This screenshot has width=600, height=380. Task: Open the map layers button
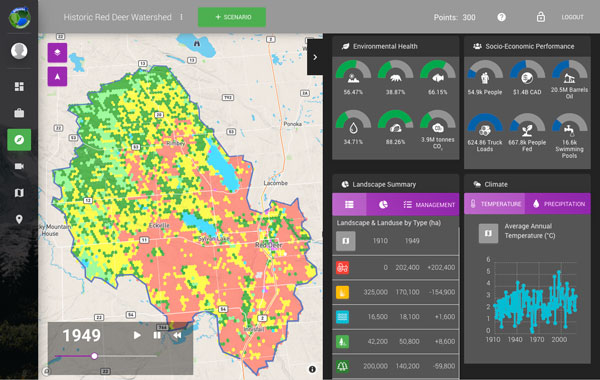click(x=57, y=52)
